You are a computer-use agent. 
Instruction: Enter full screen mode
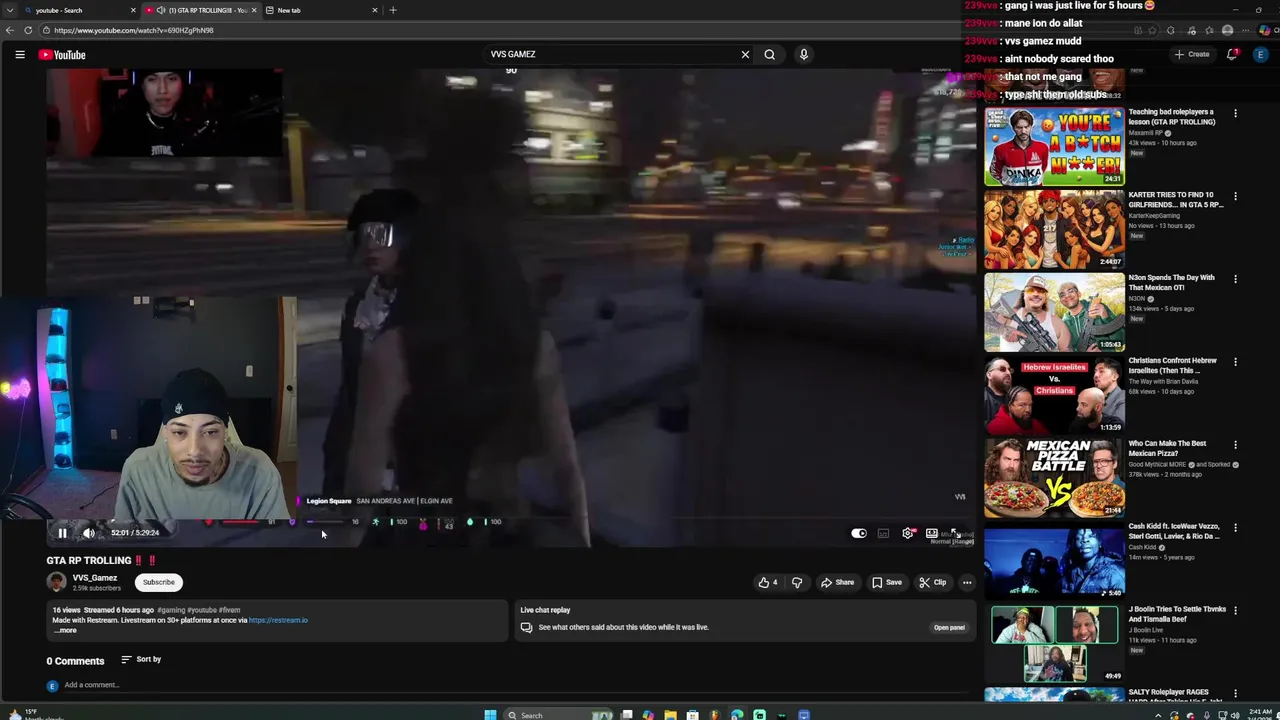pyautogui.click(x=956, y=533)
